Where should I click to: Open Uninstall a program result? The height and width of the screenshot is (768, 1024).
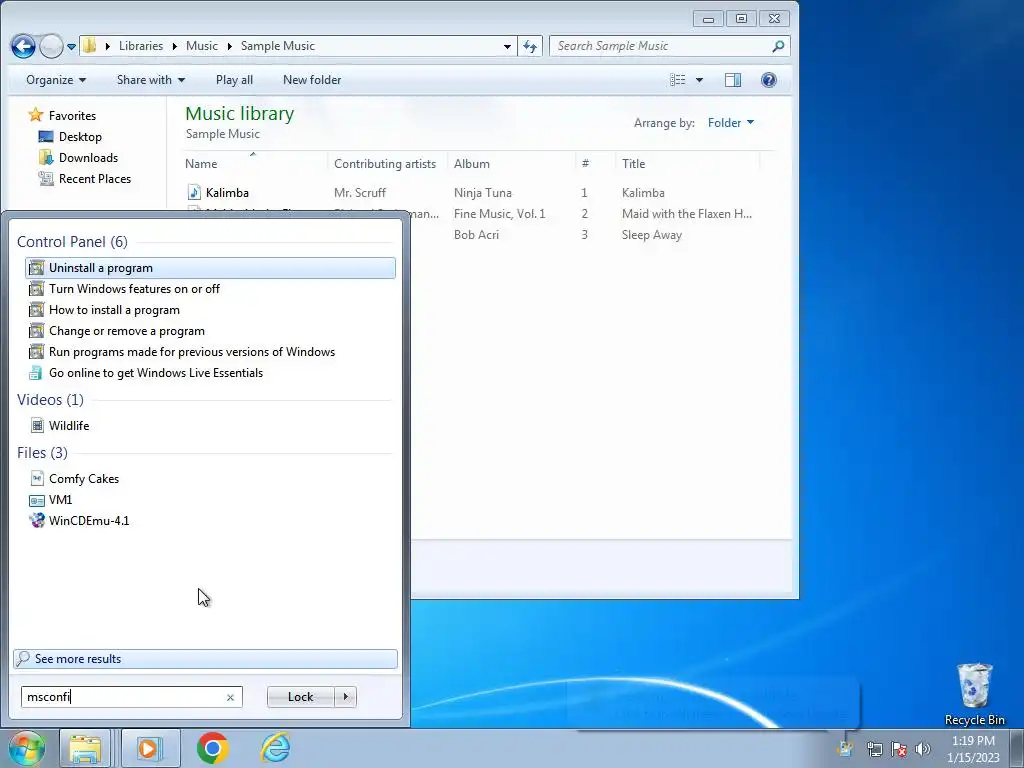(x=210, y=268)
